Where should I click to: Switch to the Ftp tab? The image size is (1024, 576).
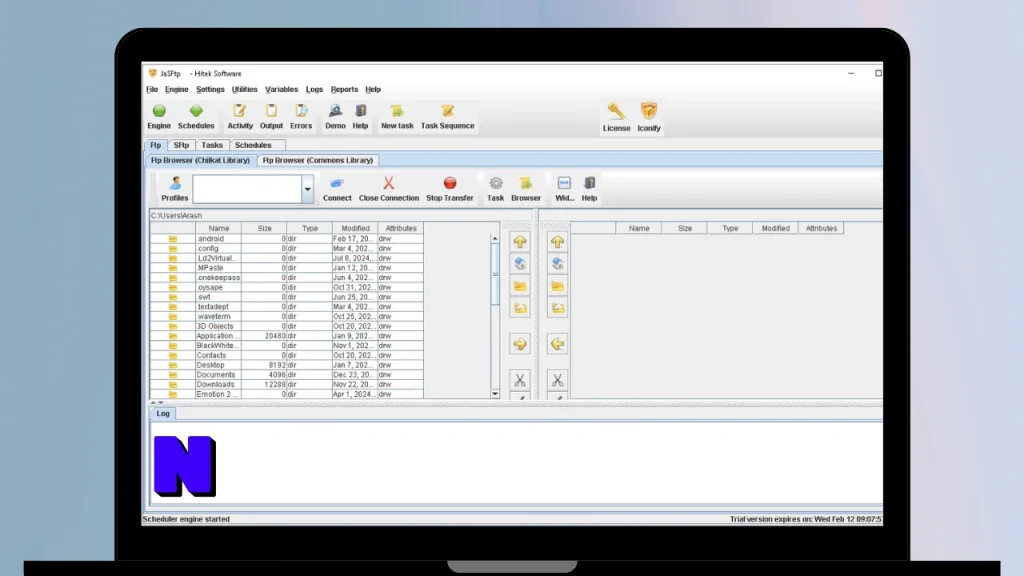click(x=155, y=145)
